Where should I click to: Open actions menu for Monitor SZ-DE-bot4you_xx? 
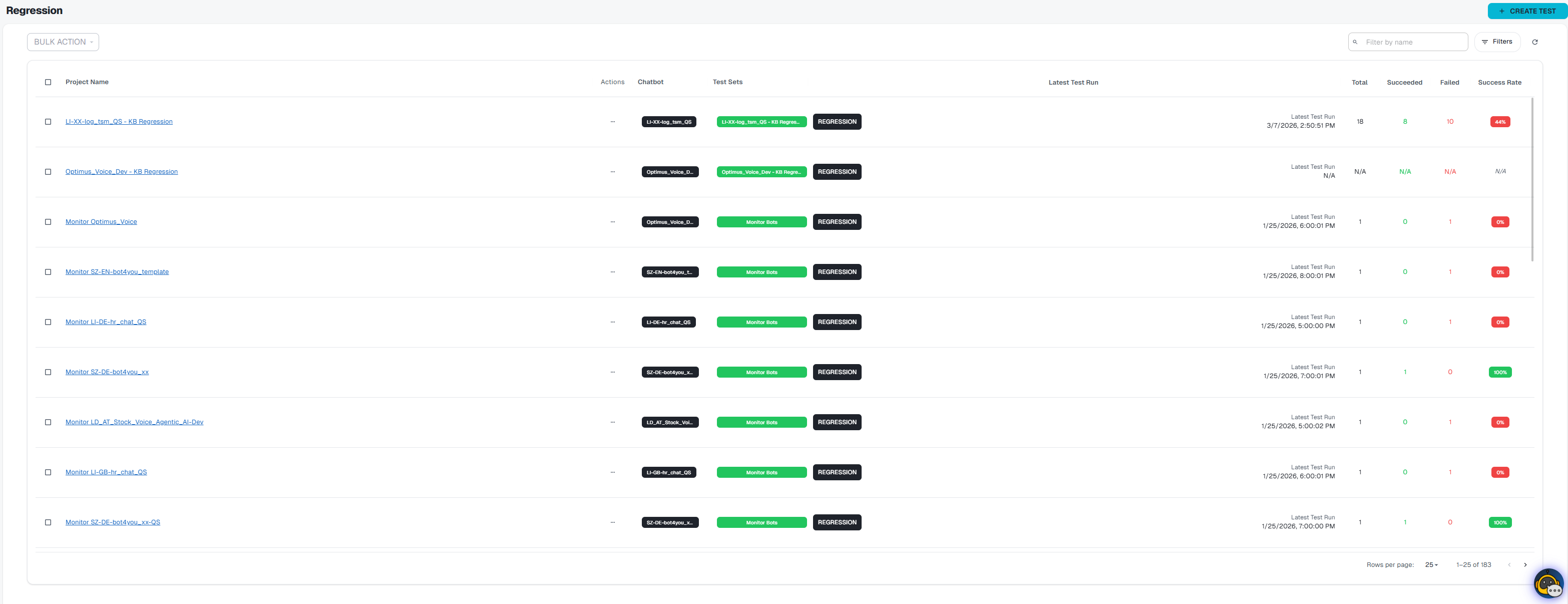tap(612, 372)
